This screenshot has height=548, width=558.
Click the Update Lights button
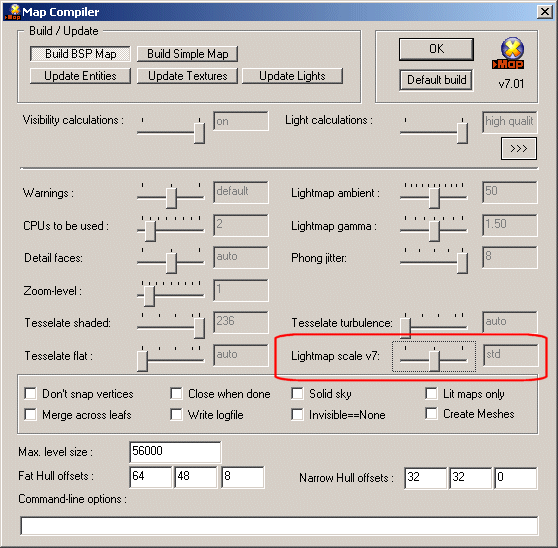click(x=292, y=76)
